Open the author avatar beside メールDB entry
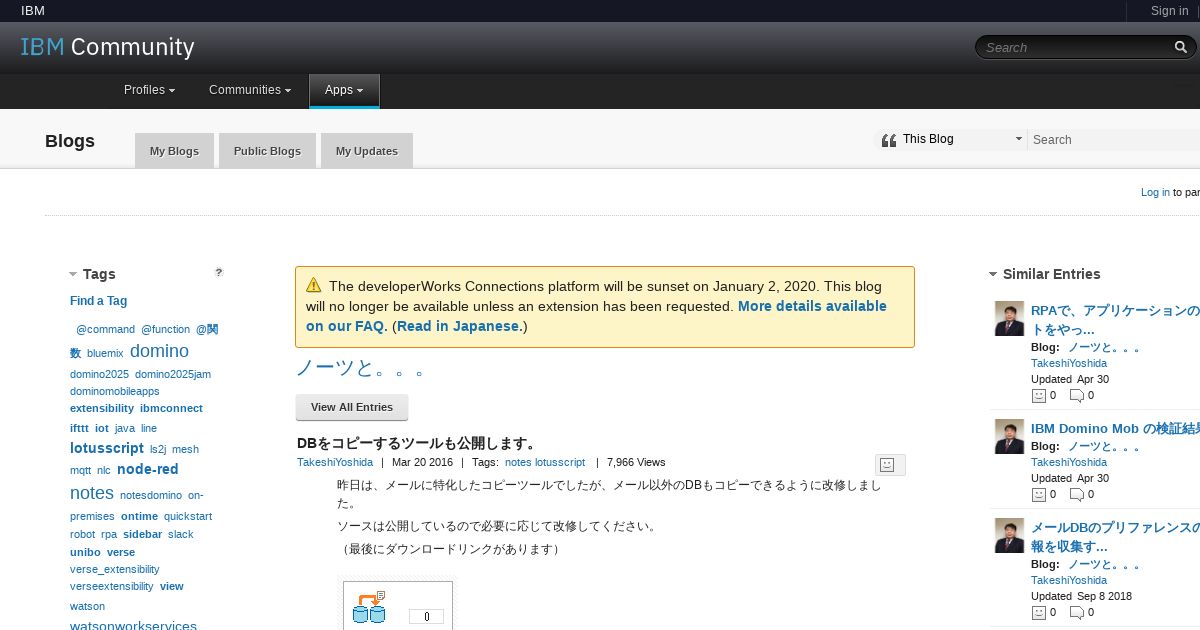Screen dimensions: 1200x630 (1009, 535)
